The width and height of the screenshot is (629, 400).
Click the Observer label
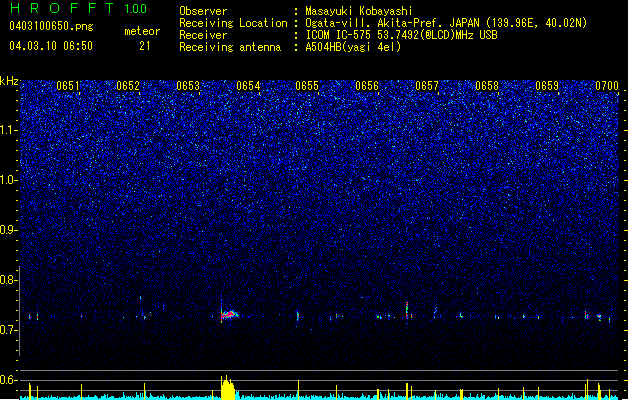[203, 11]
